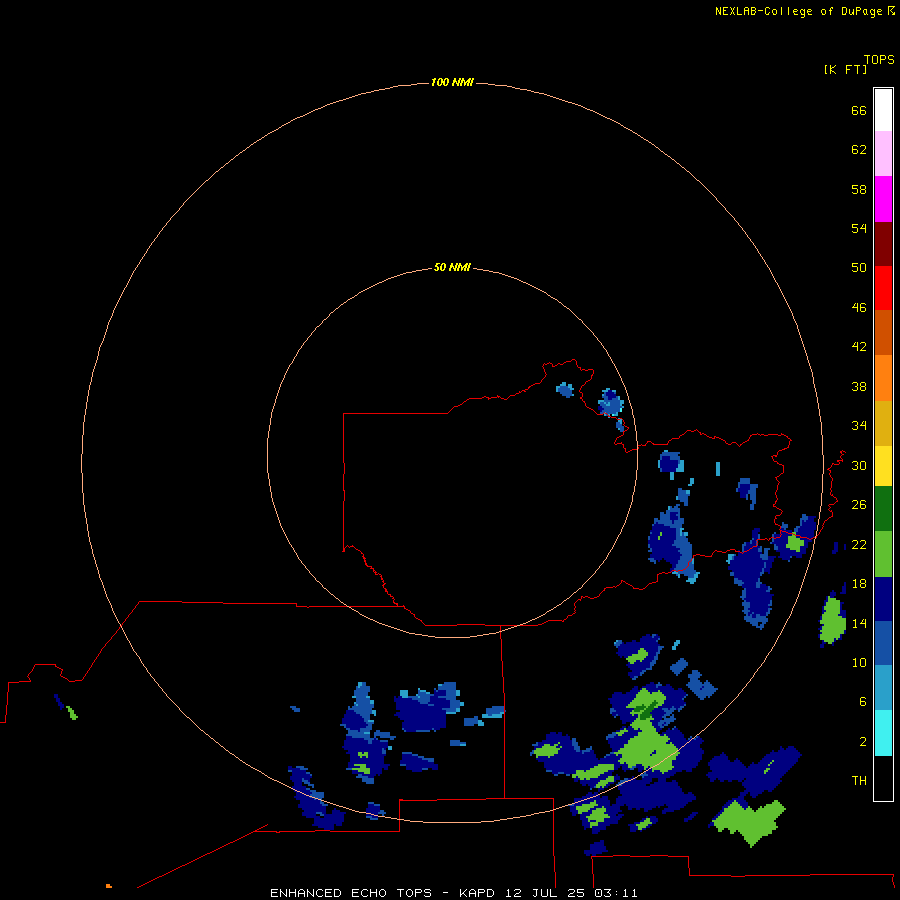The width and height of the screenshot is (900, 900).
Task: Click the legend value 46
Action: (x=859, y=307)
